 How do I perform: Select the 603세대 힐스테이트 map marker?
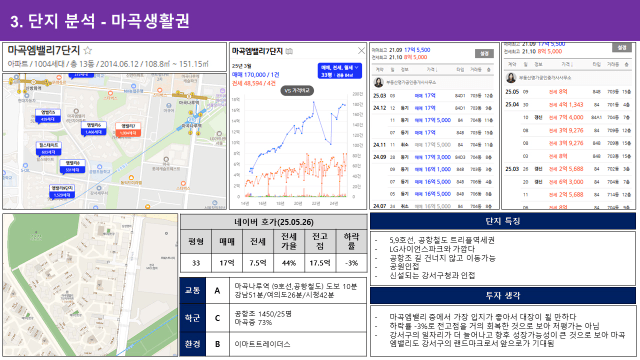click(48, 149)
